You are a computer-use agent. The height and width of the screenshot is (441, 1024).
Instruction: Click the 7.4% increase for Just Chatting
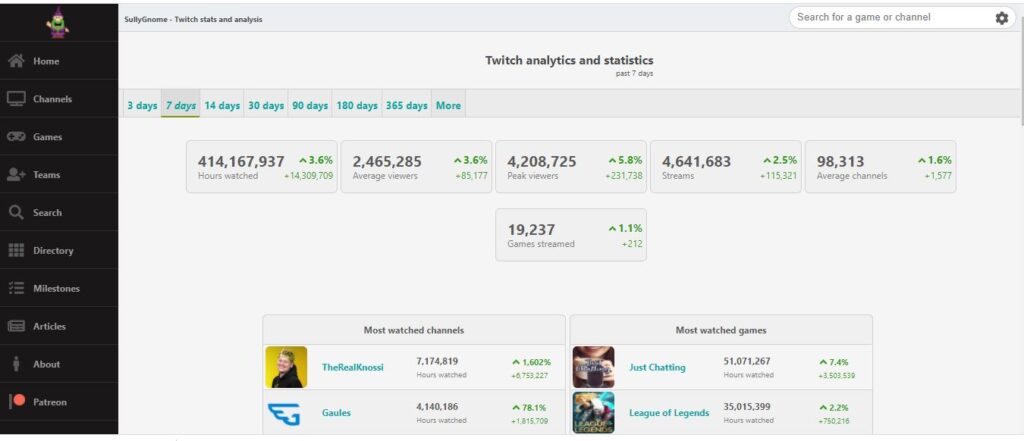point(834,362)
